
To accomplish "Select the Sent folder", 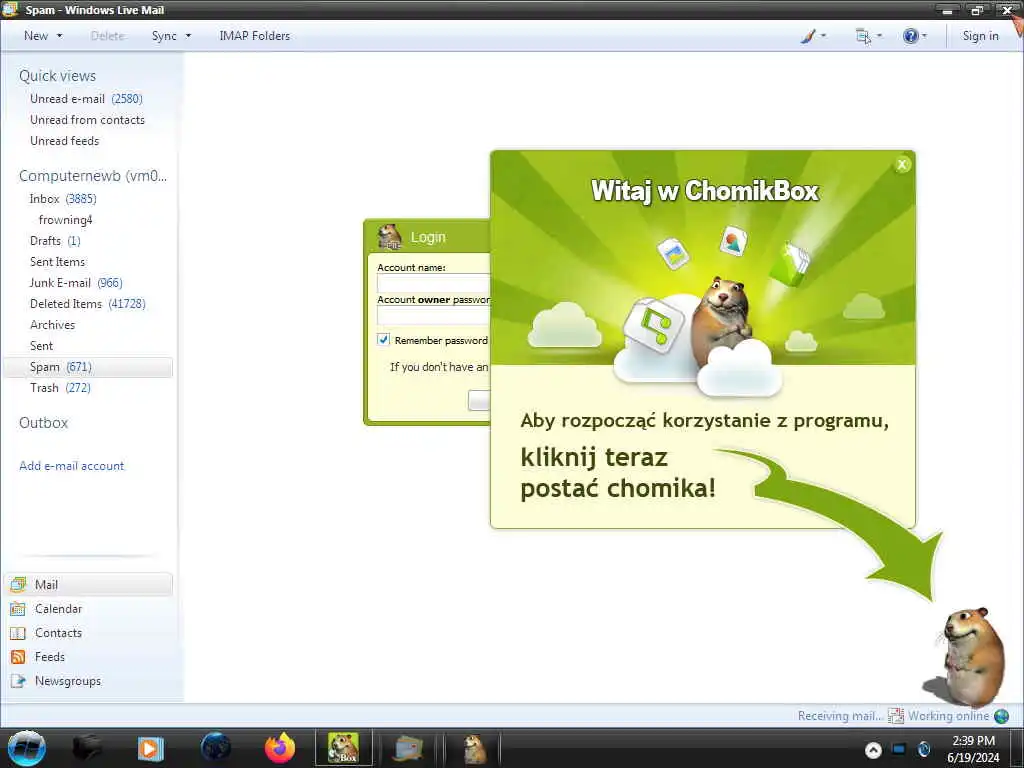I will pyautogui.click(x=41, y=345).
